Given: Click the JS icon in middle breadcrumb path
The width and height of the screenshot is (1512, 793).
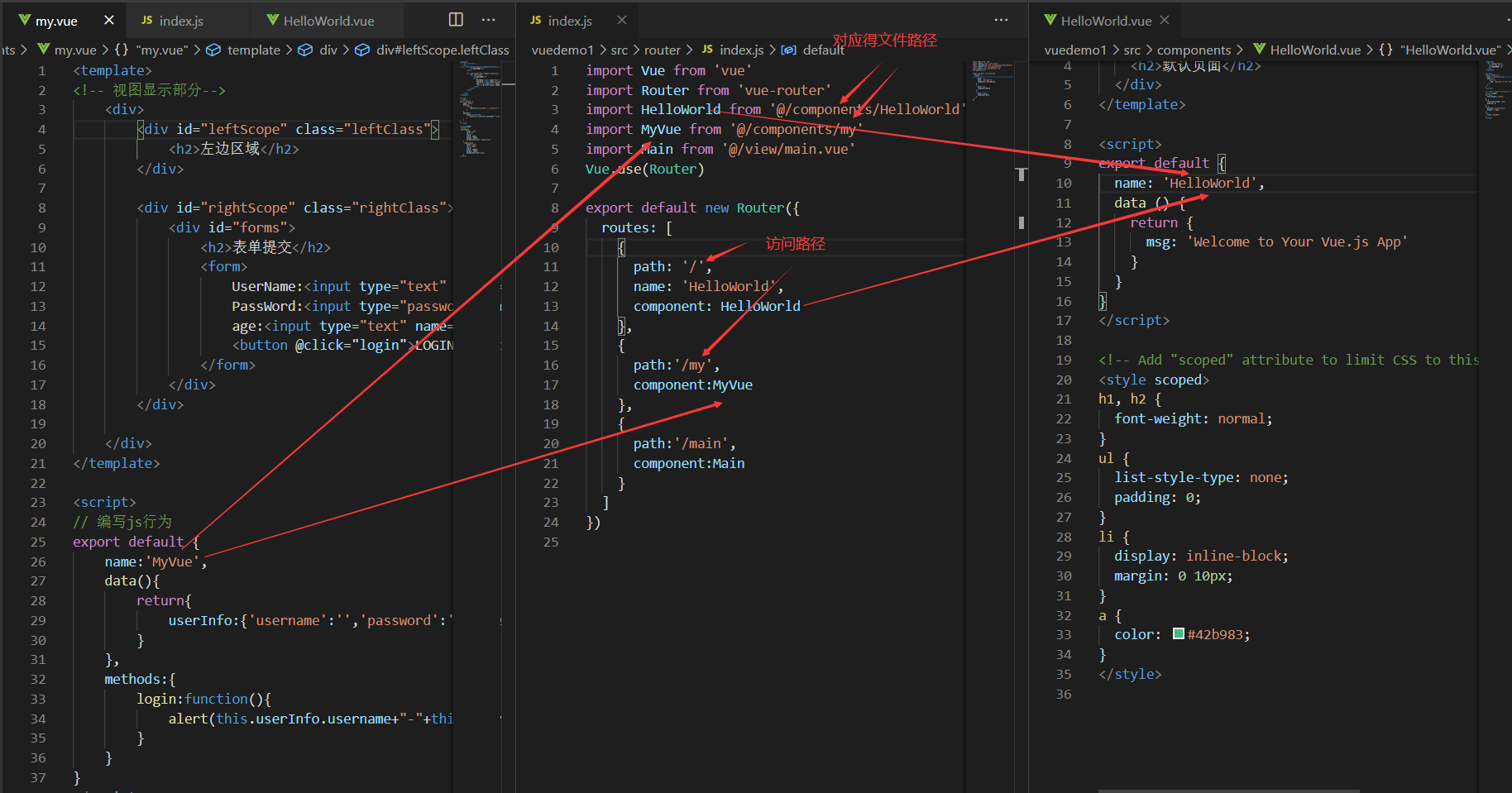Looking at the screenshot, I should pos(707,50).
